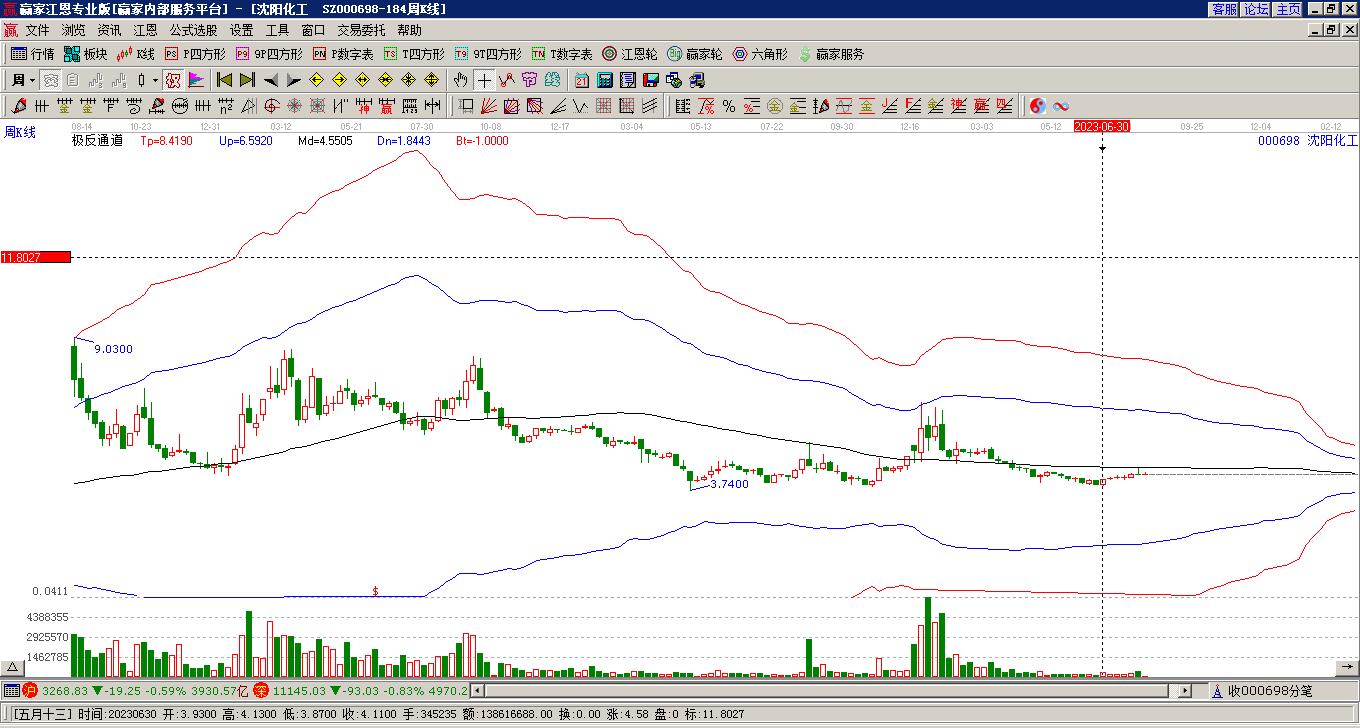
Task: Select the red pencil drawing tool
Action: (19, 106)
